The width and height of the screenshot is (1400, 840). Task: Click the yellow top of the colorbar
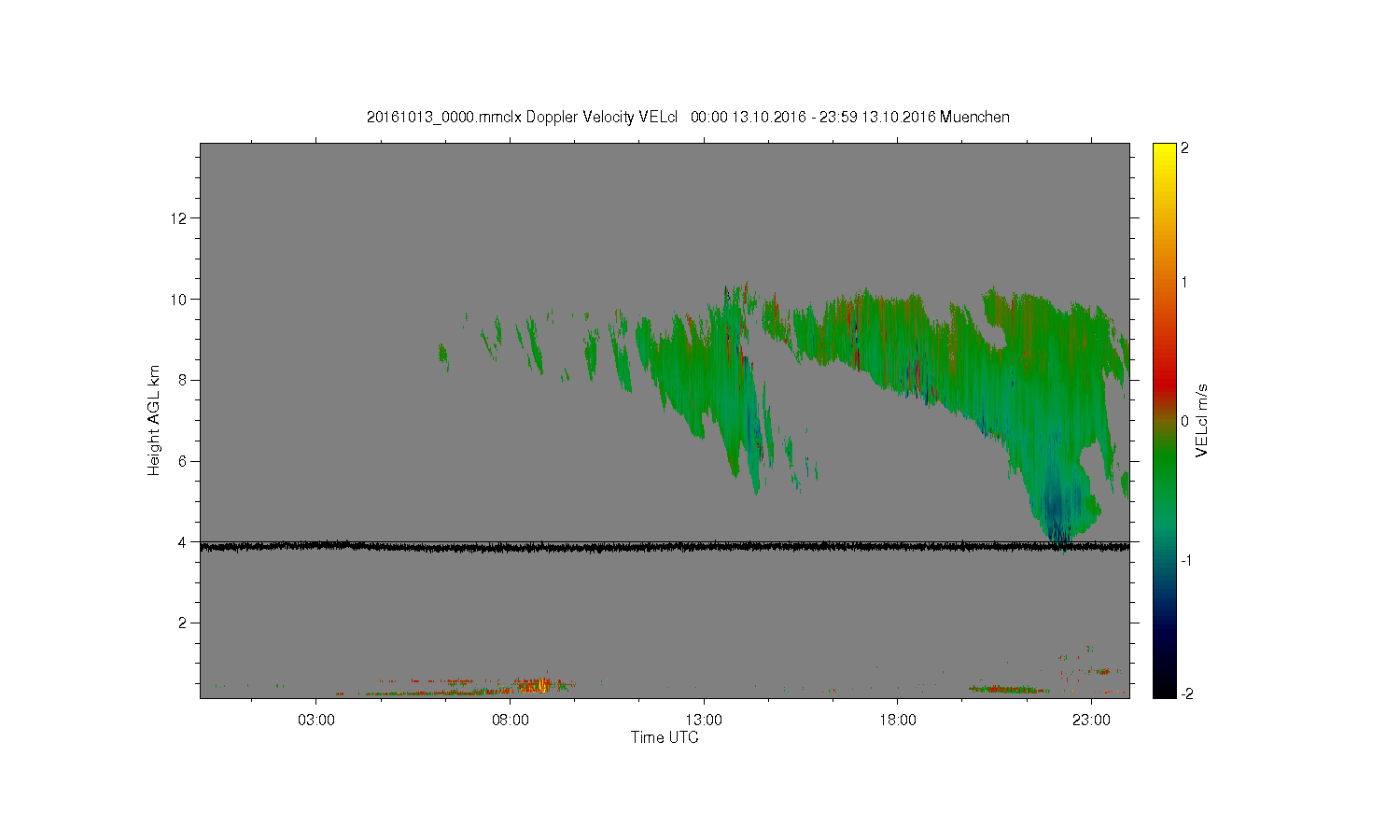1164,151
